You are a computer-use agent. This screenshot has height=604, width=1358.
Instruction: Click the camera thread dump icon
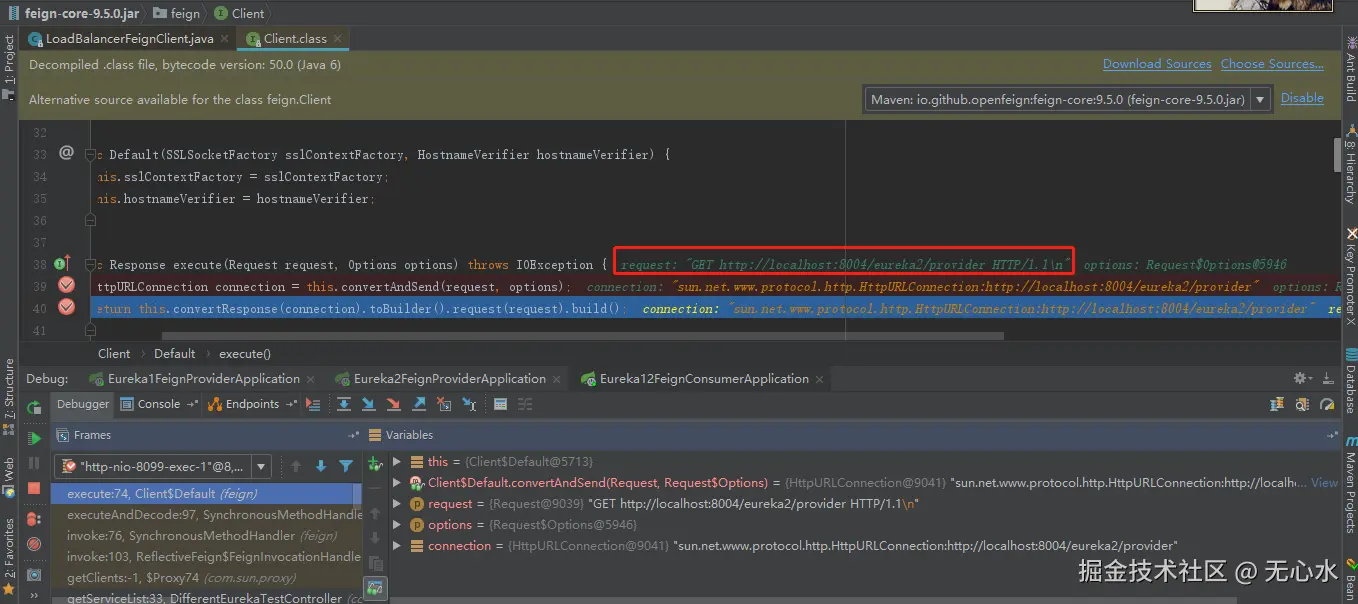[34, 575]
